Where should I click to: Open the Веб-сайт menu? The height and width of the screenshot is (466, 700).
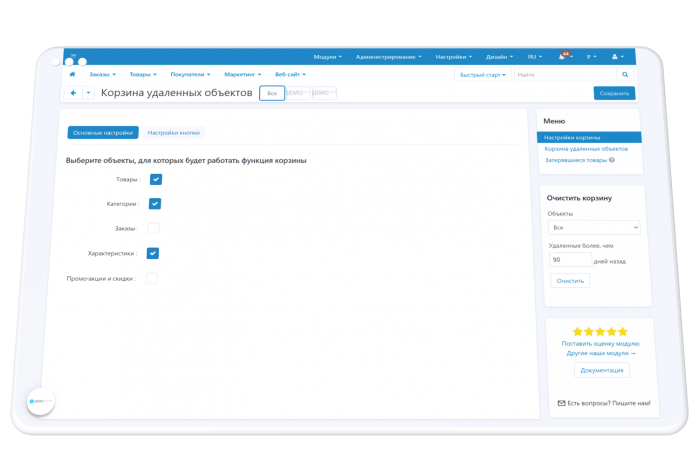coord(290,74)
